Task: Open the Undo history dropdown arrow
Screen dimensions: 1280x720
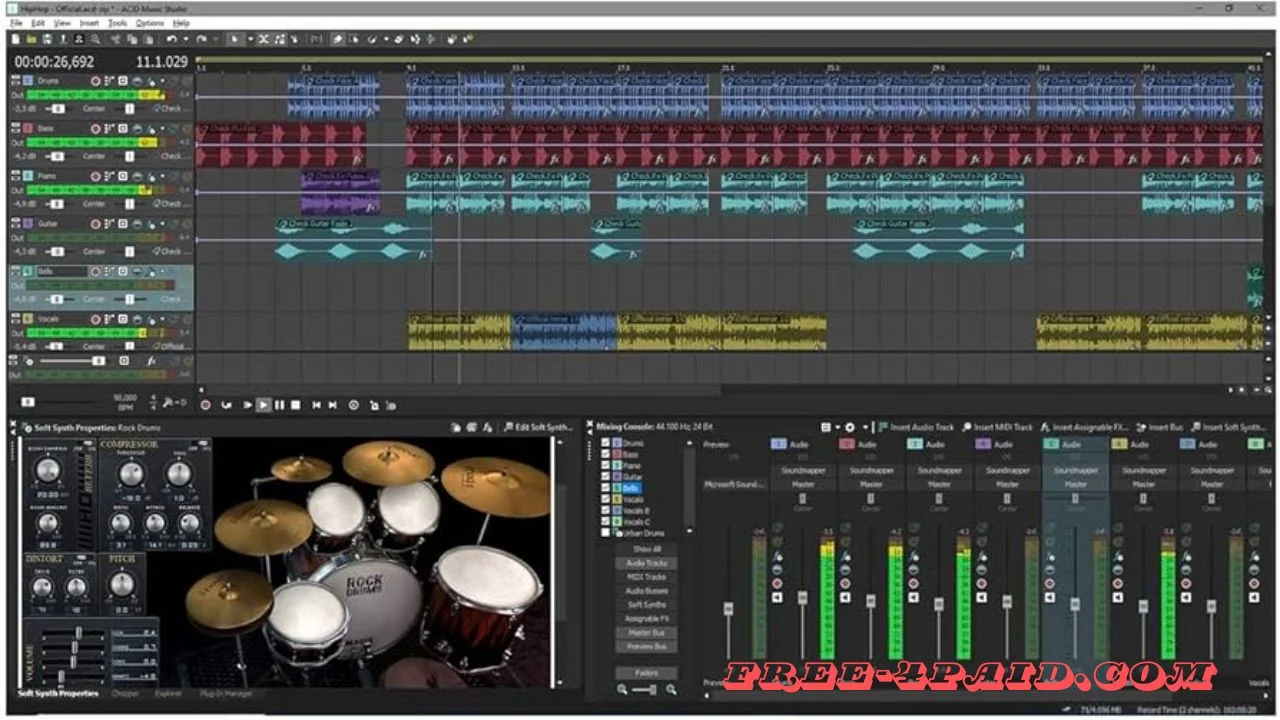Action: coord(185,39)
